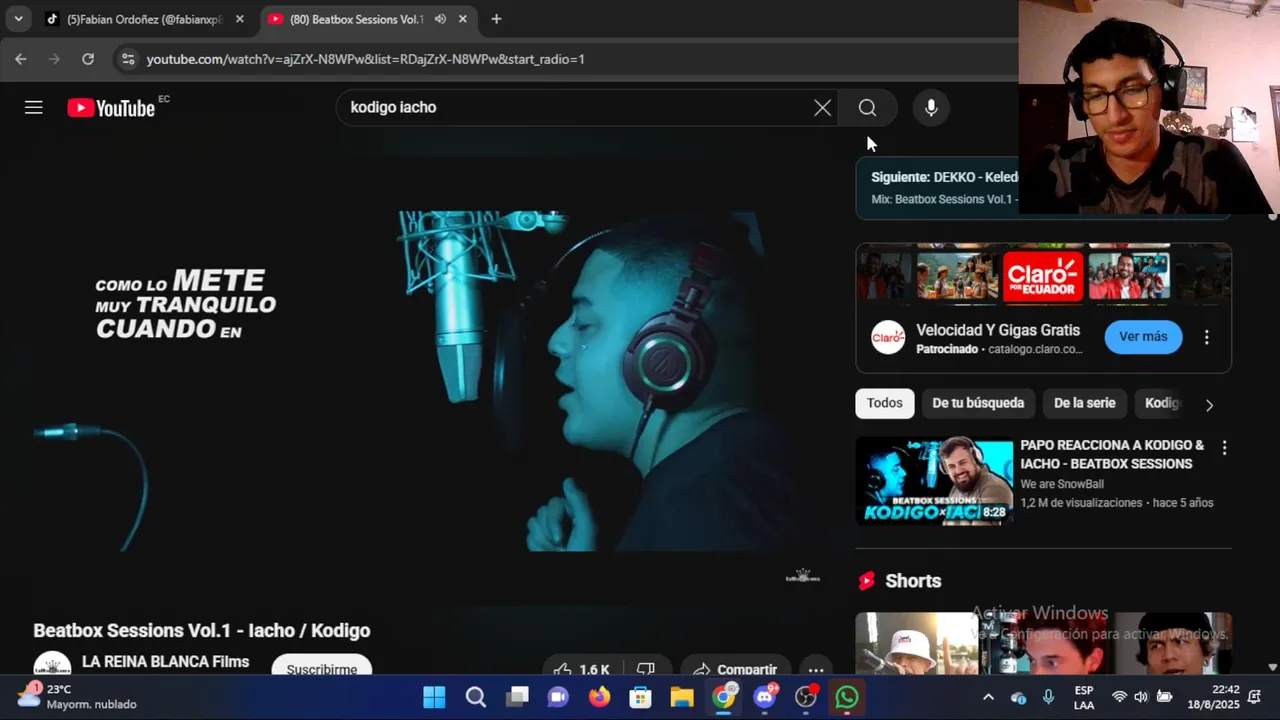Click the Claro advertiser logo
This screenshot has height=720, width=1280.
(x=888, y=338)
